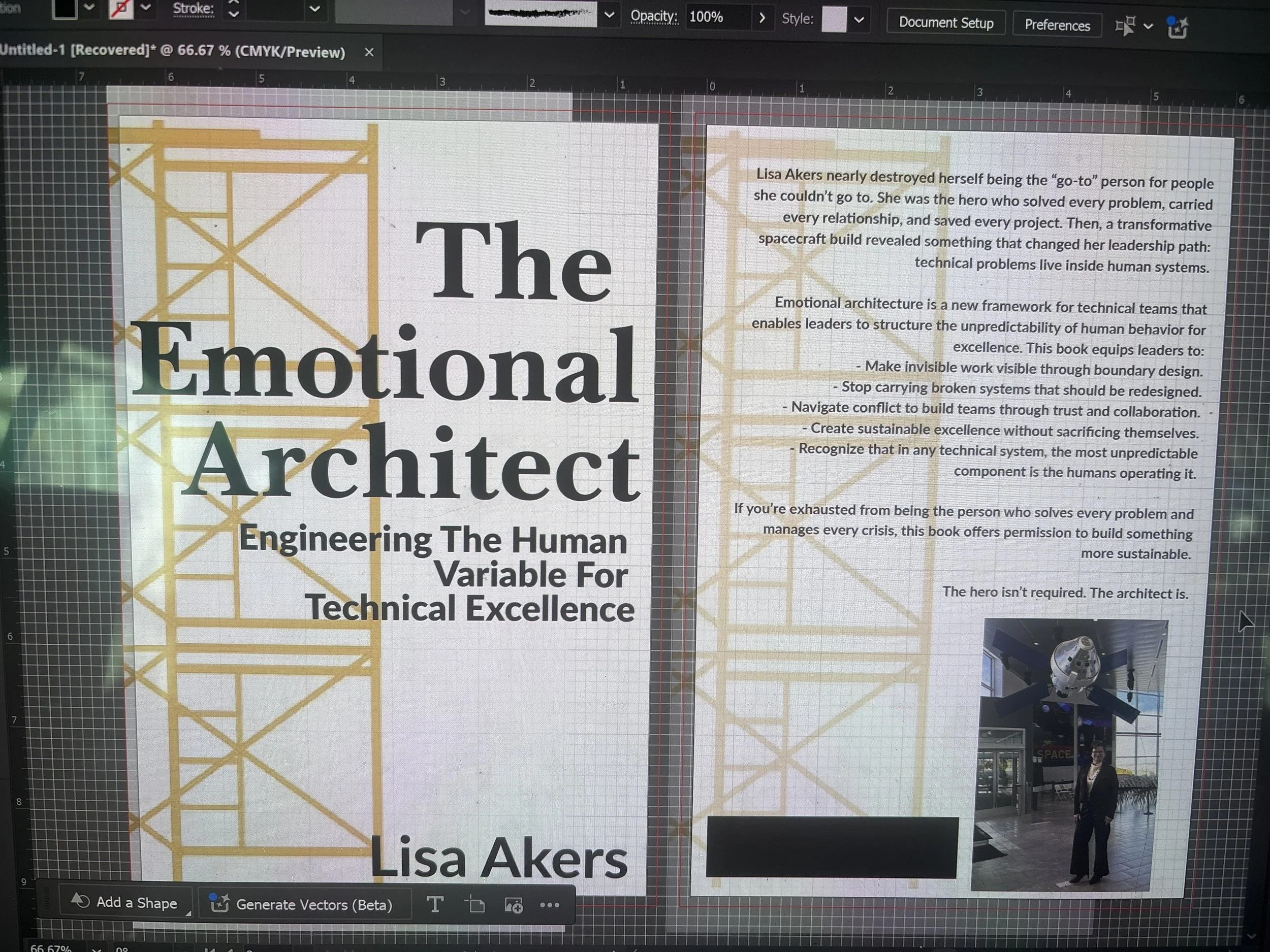Expand the stroke weight dropdown
This screenshot has height=952, width=1270.
coord(314,9)
